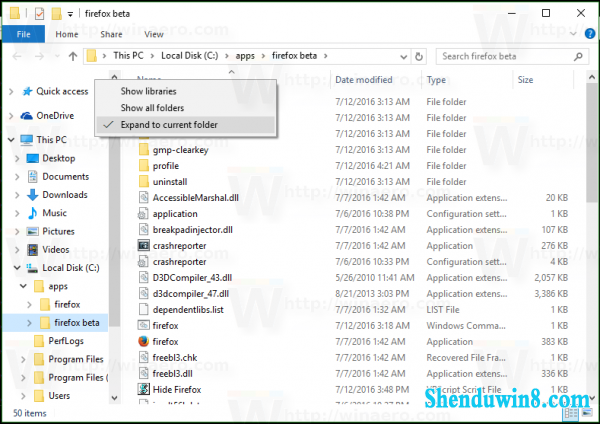Click the New folder quick access icon
This screenshot has width=600, height=424.
(x=57, y=13)
